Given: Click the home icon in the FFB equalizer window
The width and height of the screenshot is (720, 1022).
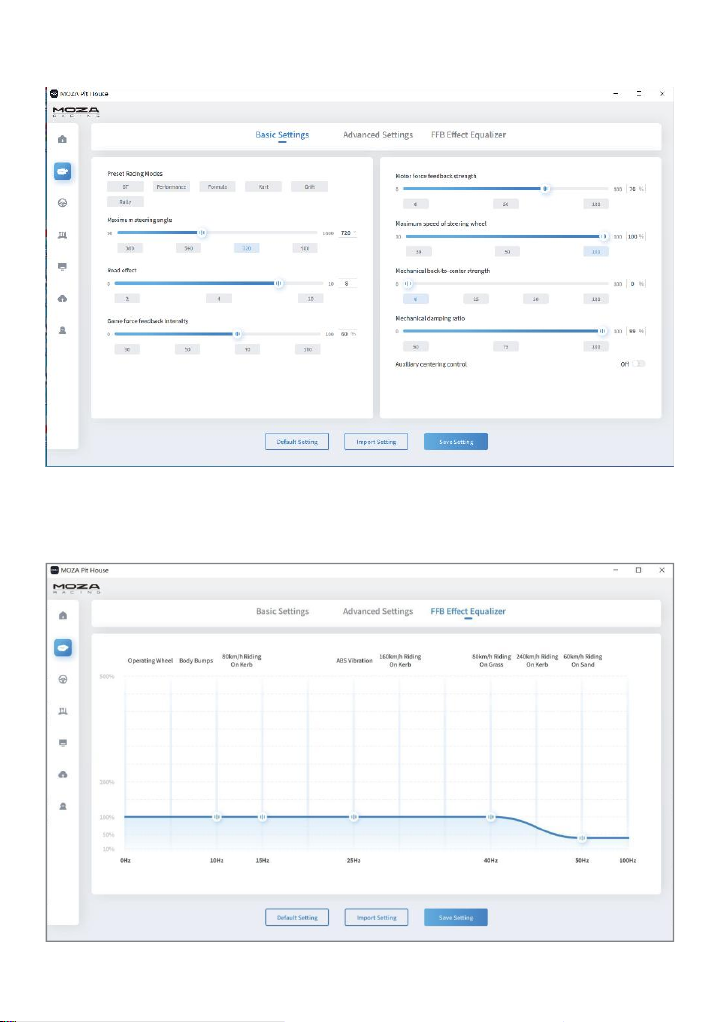Looking at the screenshot, I should tap(63, 615).
